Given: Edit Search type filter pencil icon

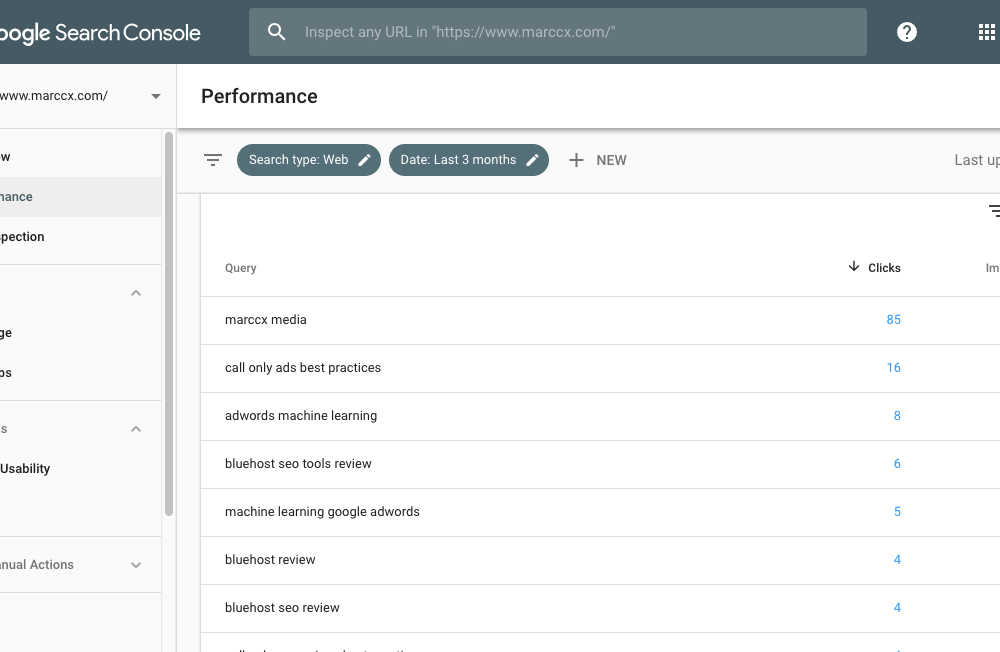Looking at the screenshot, I should pyautogui.click(x=365, y=160).
